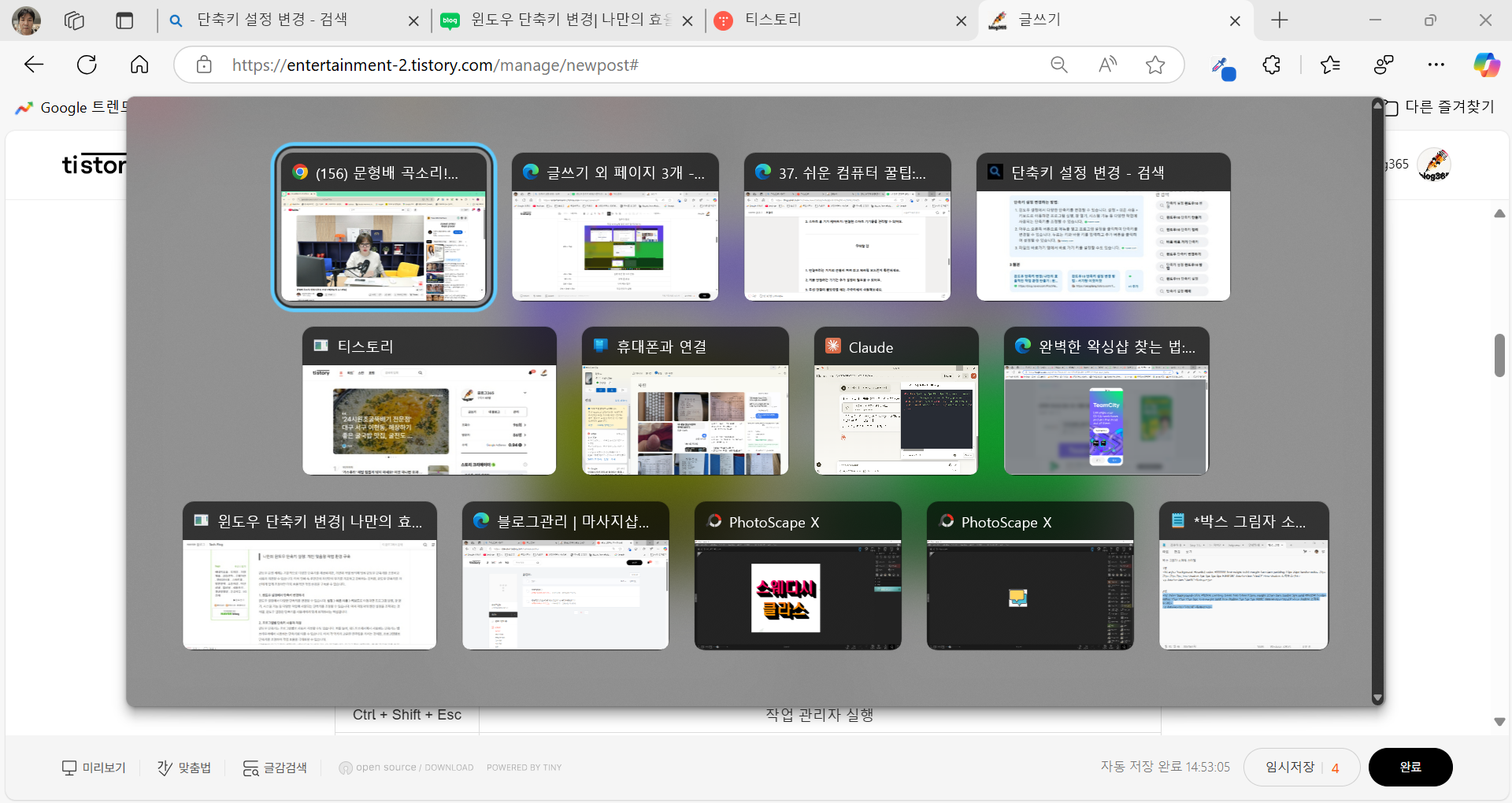
Task: Click the site permissions lock icon
Action: 203,65
